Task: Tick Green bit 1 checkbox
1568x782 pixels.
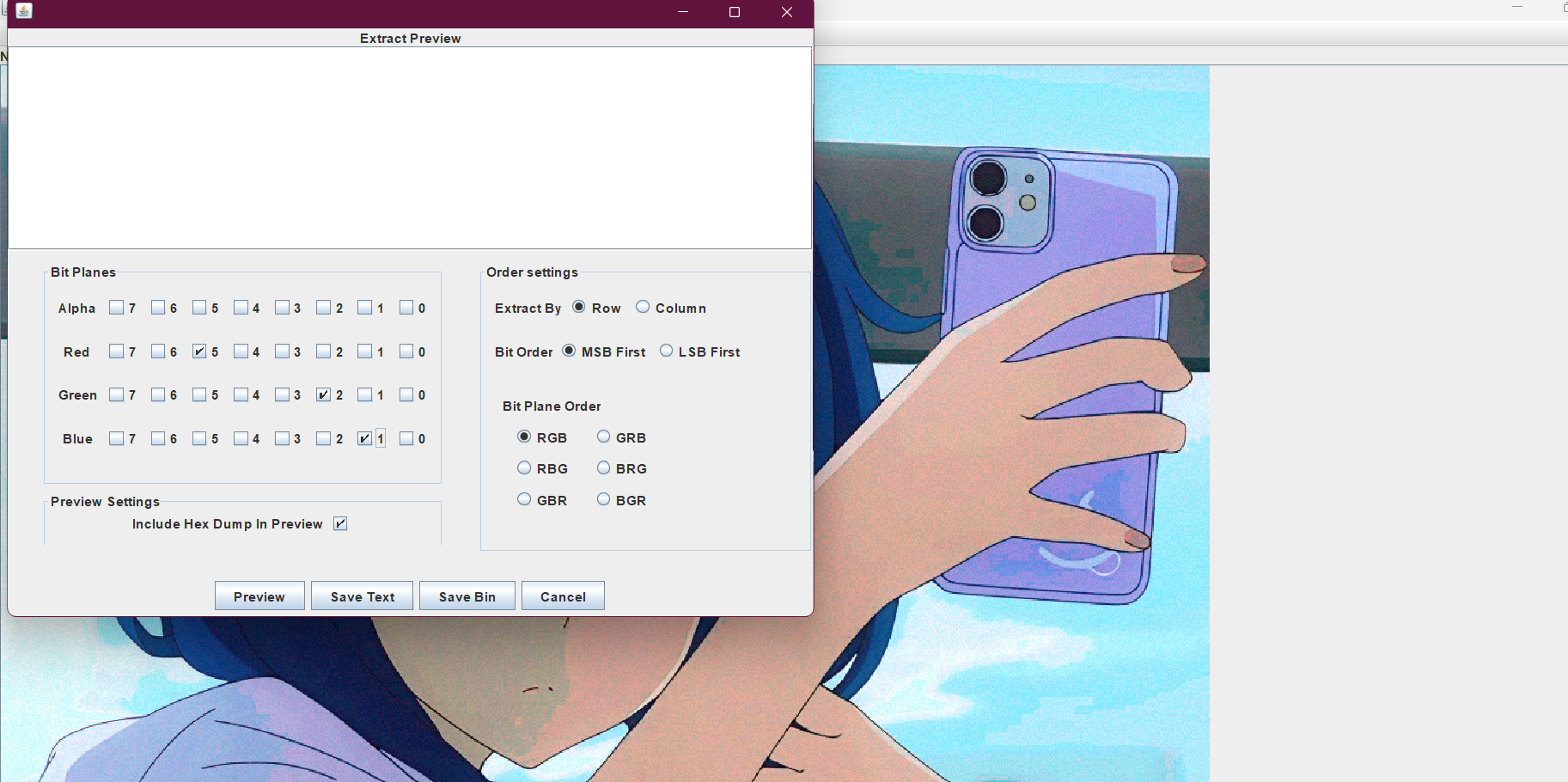Action: pos(364,394)
